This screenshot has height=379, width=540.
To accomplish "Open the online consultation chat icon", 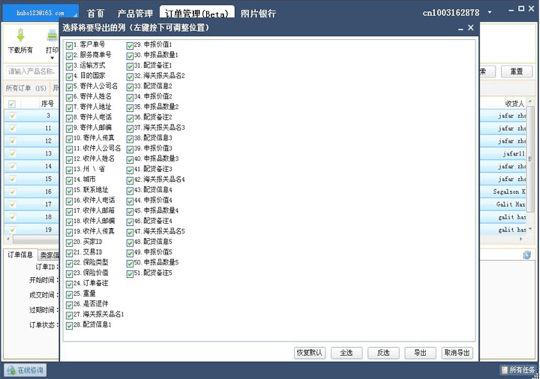I will click(x=11, y=370).
